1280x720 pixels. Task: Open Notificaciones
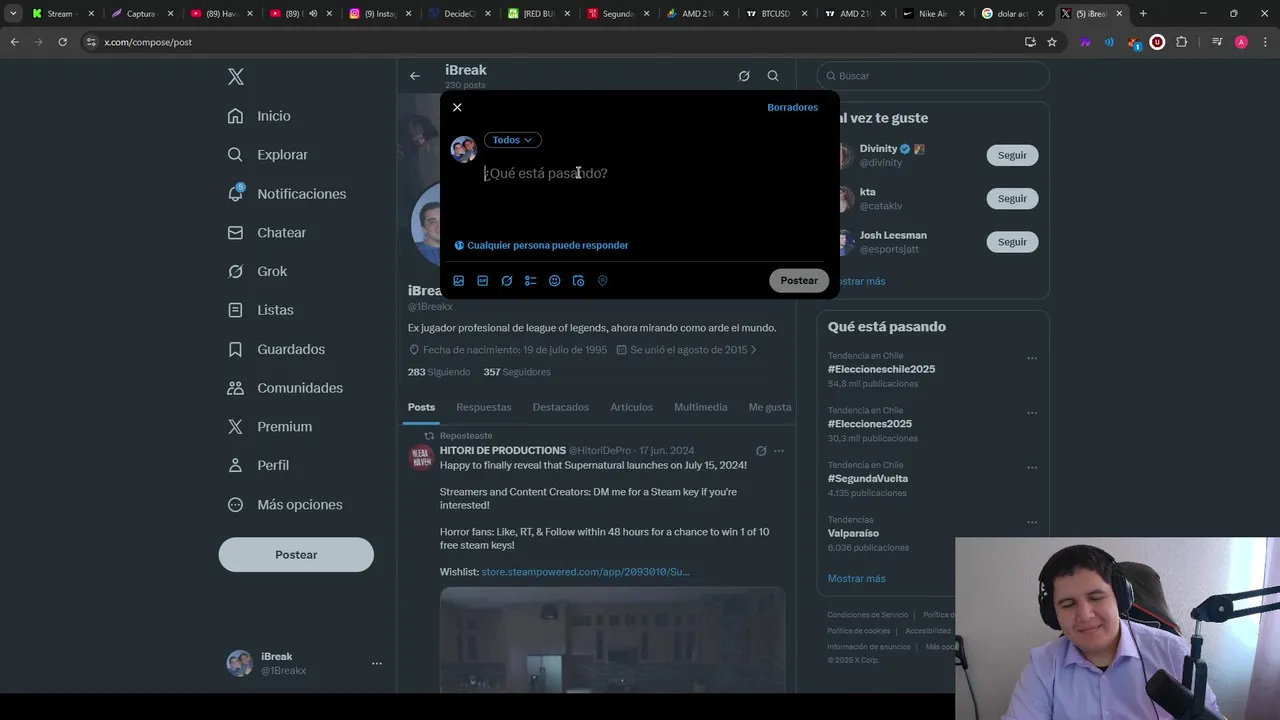pos(286,194)
